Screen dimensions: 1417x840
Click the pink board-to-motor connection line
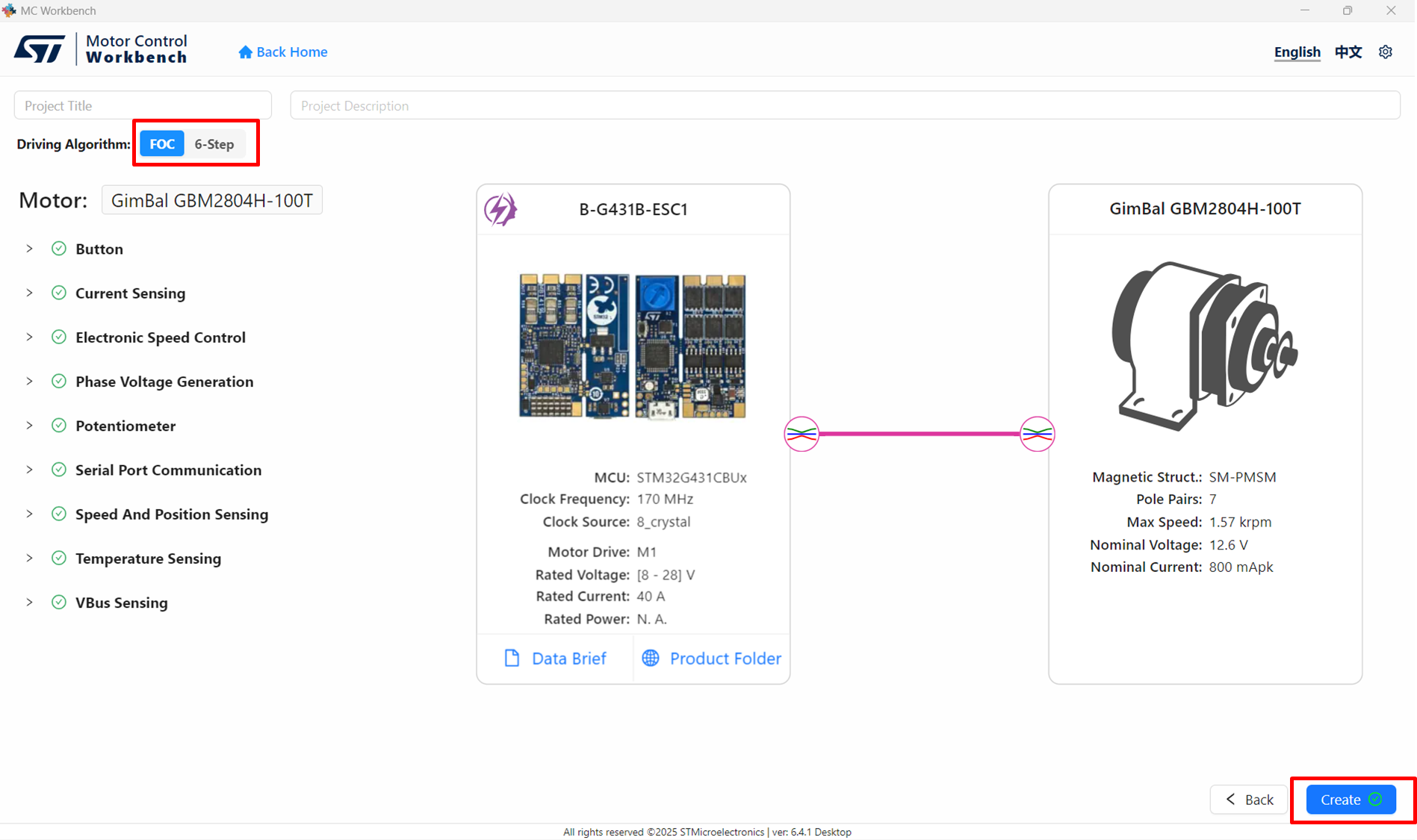[920, 434]
